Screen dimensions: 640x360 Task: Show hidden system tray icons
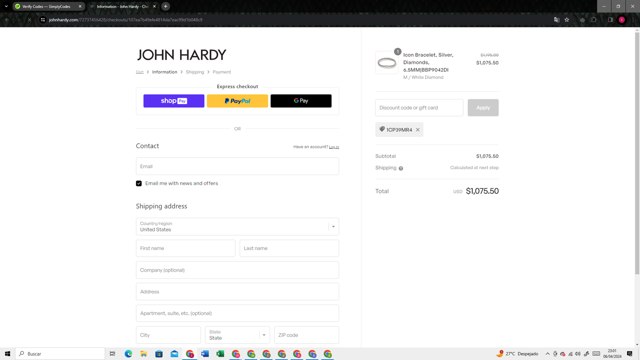click(547, 354)
